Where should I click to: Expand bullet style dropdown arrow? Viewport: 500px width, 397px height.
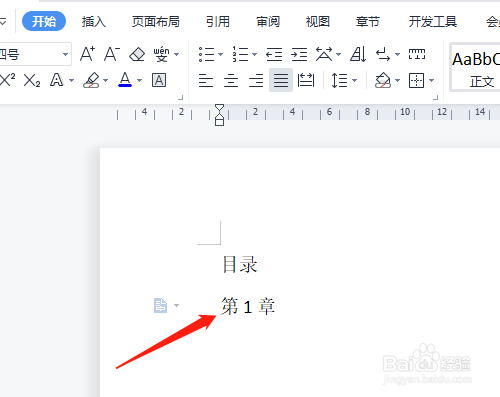[x=220, y=54]
